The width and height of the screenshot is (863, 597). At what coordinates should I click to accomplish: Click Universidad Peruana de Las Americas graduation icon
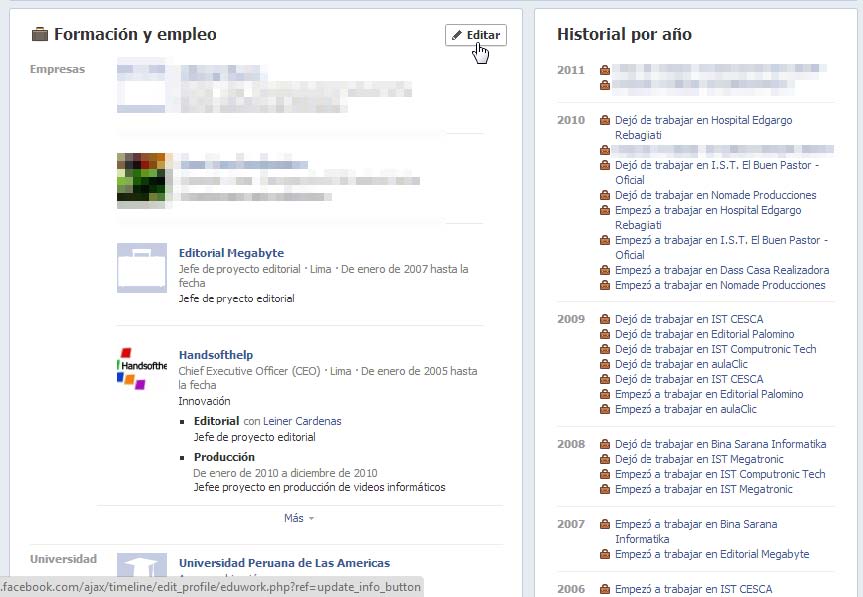[x=141, y=566]
